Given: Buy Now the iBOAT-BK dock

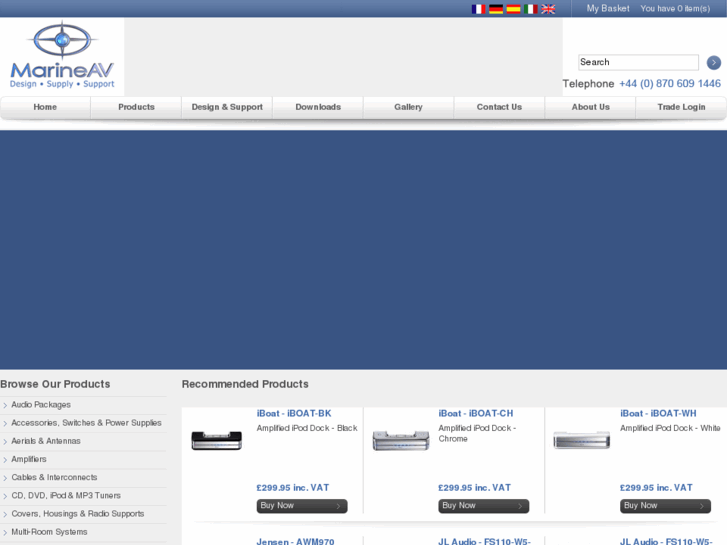Looking at the screenshot, I should [302, 506].
